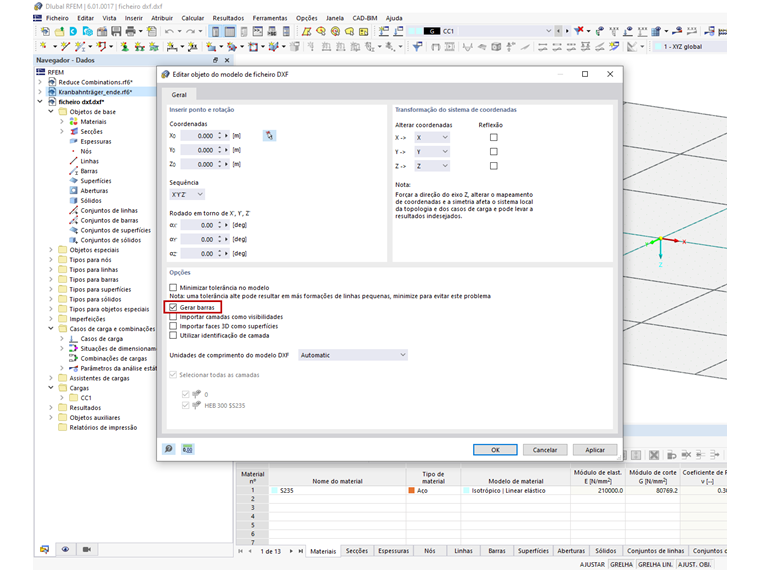Switch to the Secções table tab

[x=357, y=551]
